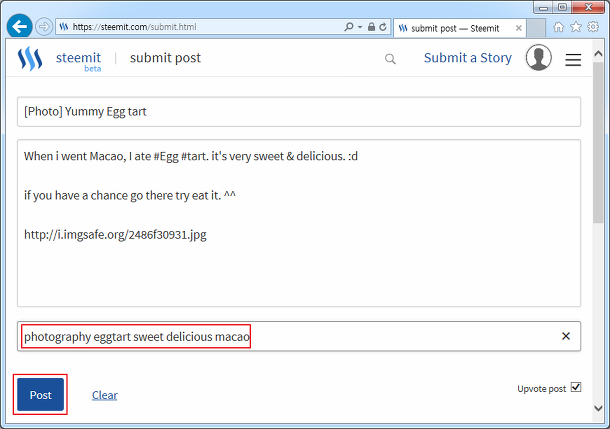Click the Steemit search magnifier icon

point(390,59)
